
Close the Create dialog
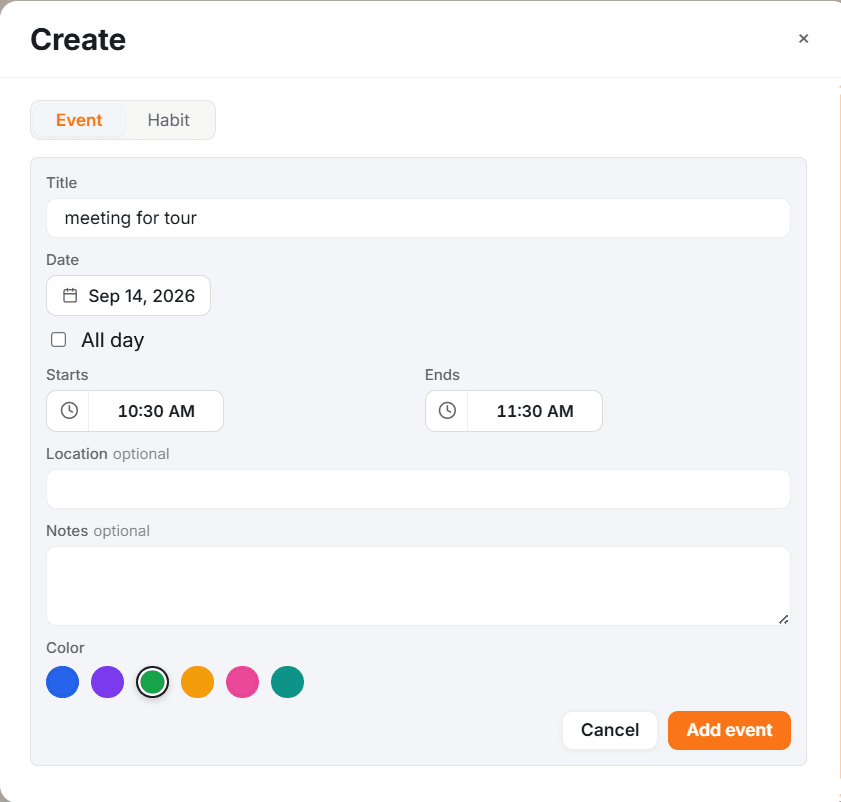click(x=803, y=39)
